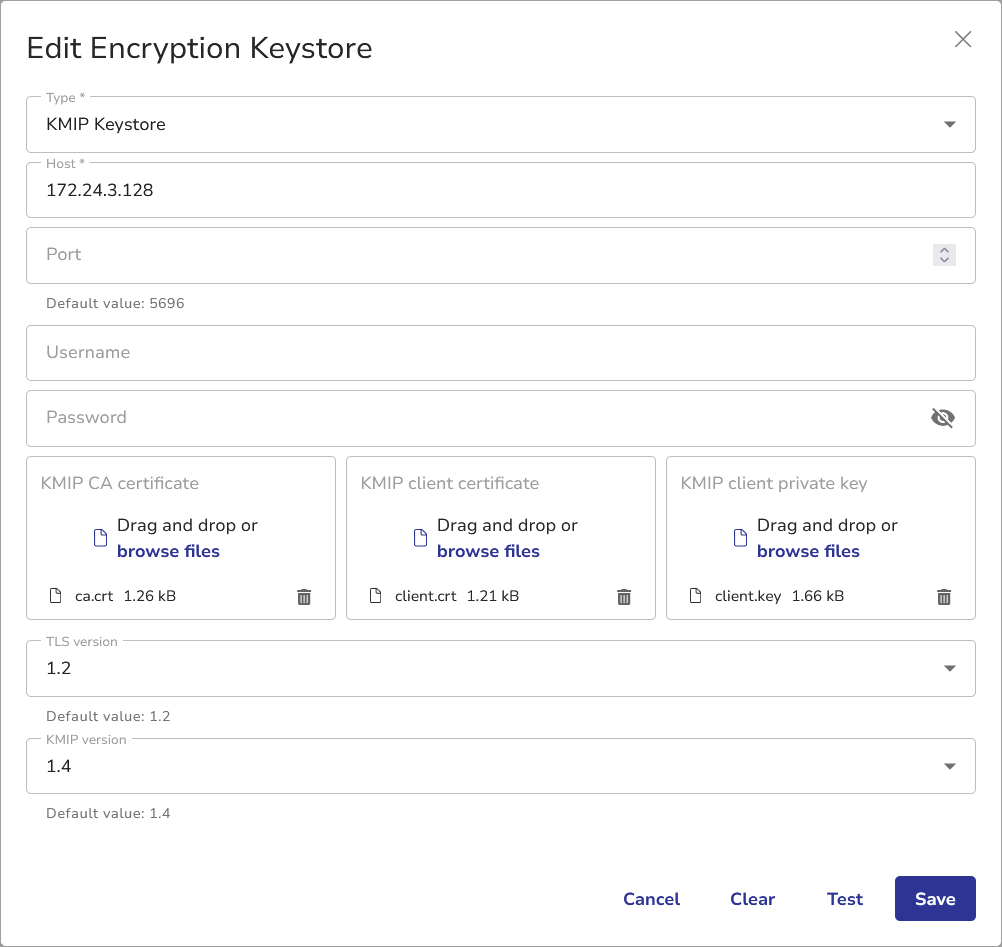Screen dimensions: 1002x947
Task: Click the Host field with 172.24.3.128
Action: coord(500,190)
